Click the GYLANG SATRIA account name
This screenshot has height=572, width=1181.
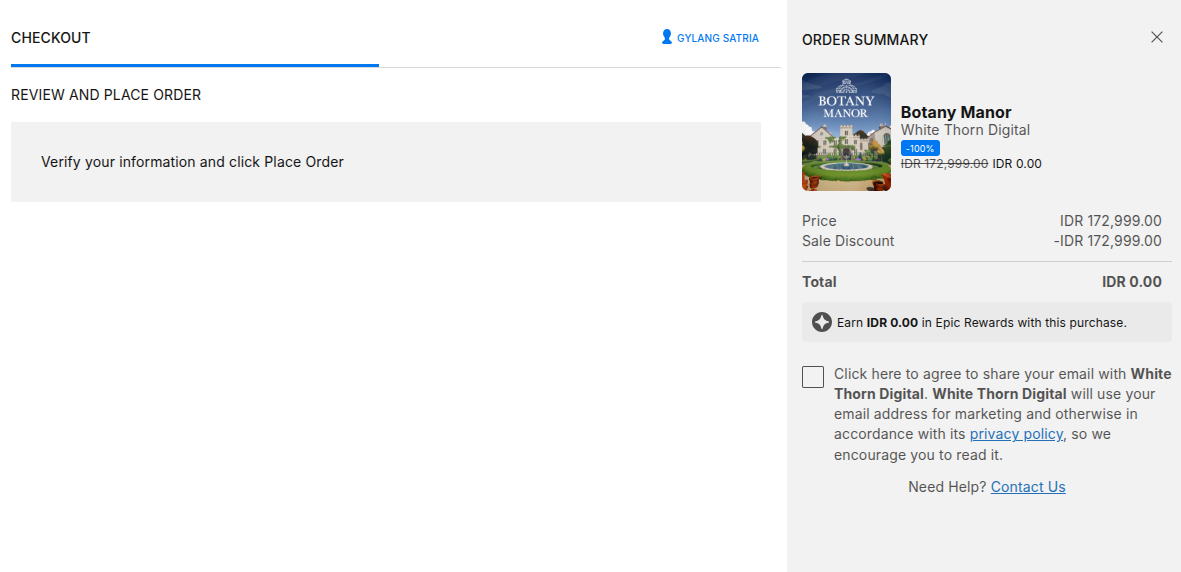pyautogui.click(x=717, y=38)
